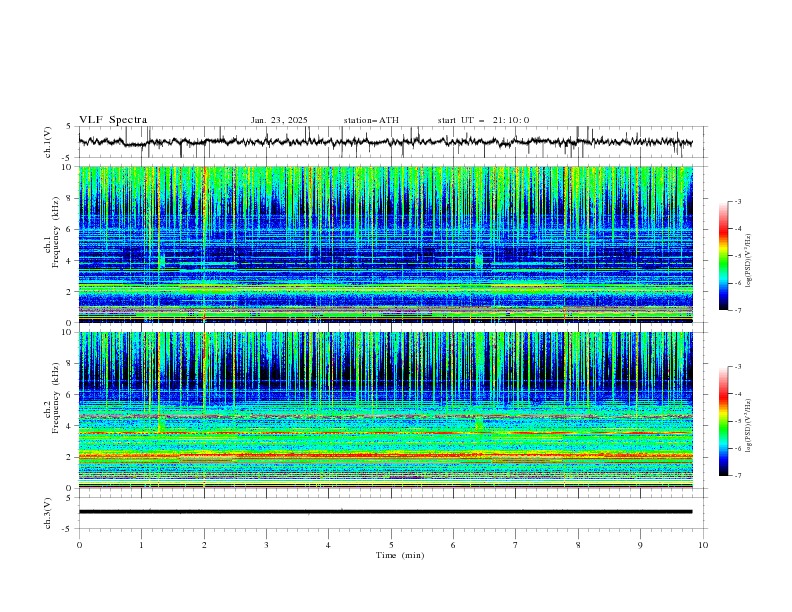Click the "-7" tick on ch.2 color bar
Viewport: 792px width, 612px height.
(738, 476)
